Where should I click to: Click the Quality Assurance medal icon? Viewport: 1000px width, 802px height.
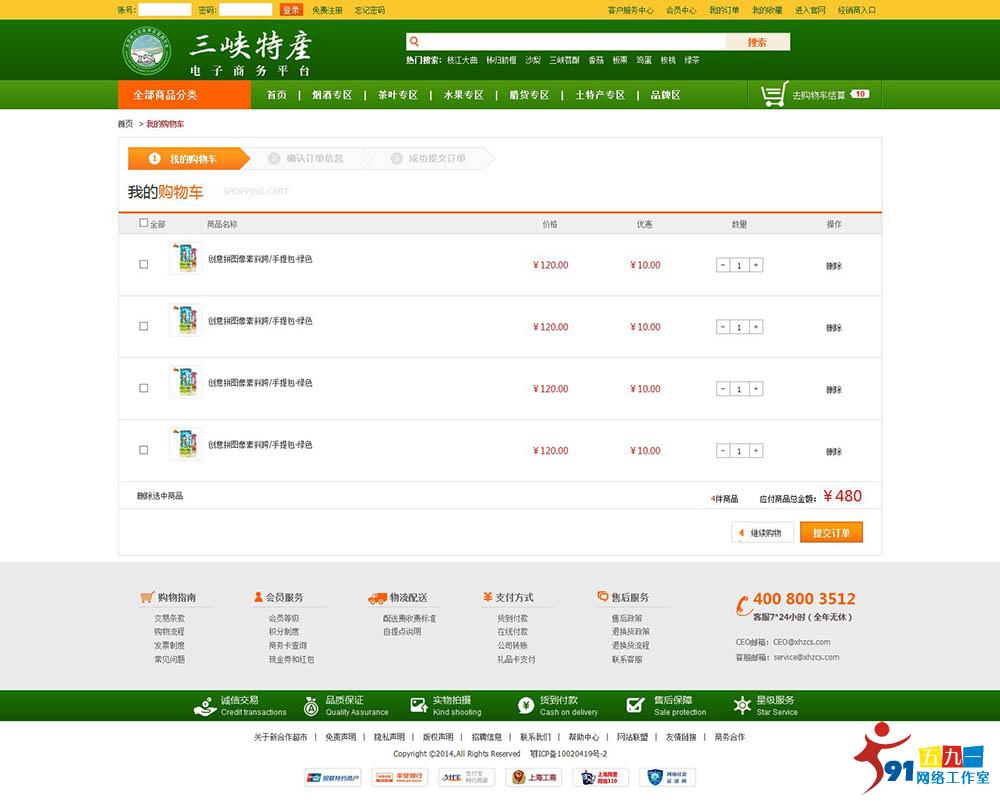pyautogui.click(x=311, y=706)
